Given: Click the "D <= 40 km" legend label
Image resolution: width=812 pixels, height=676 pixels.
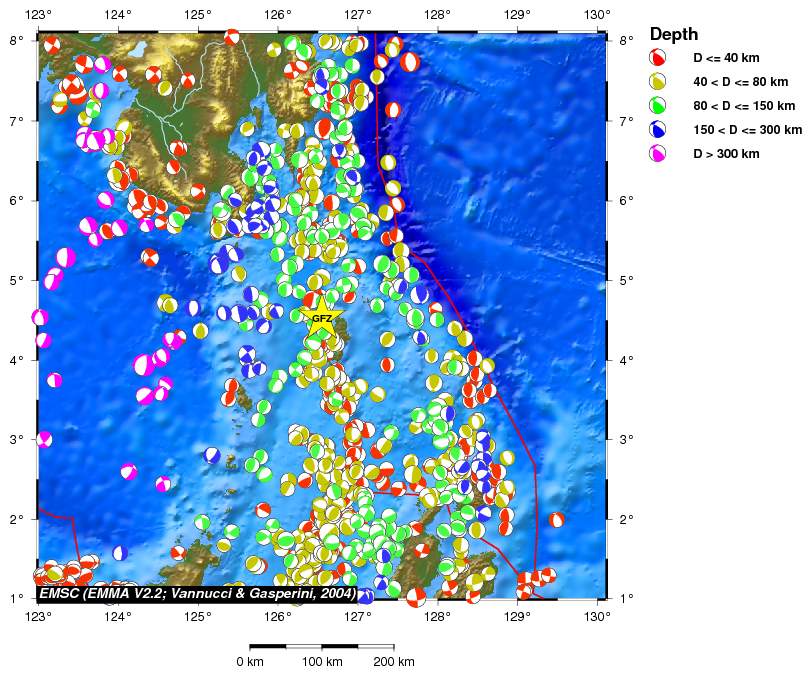Looking at the screenshot, I should (x=726, y=58).
